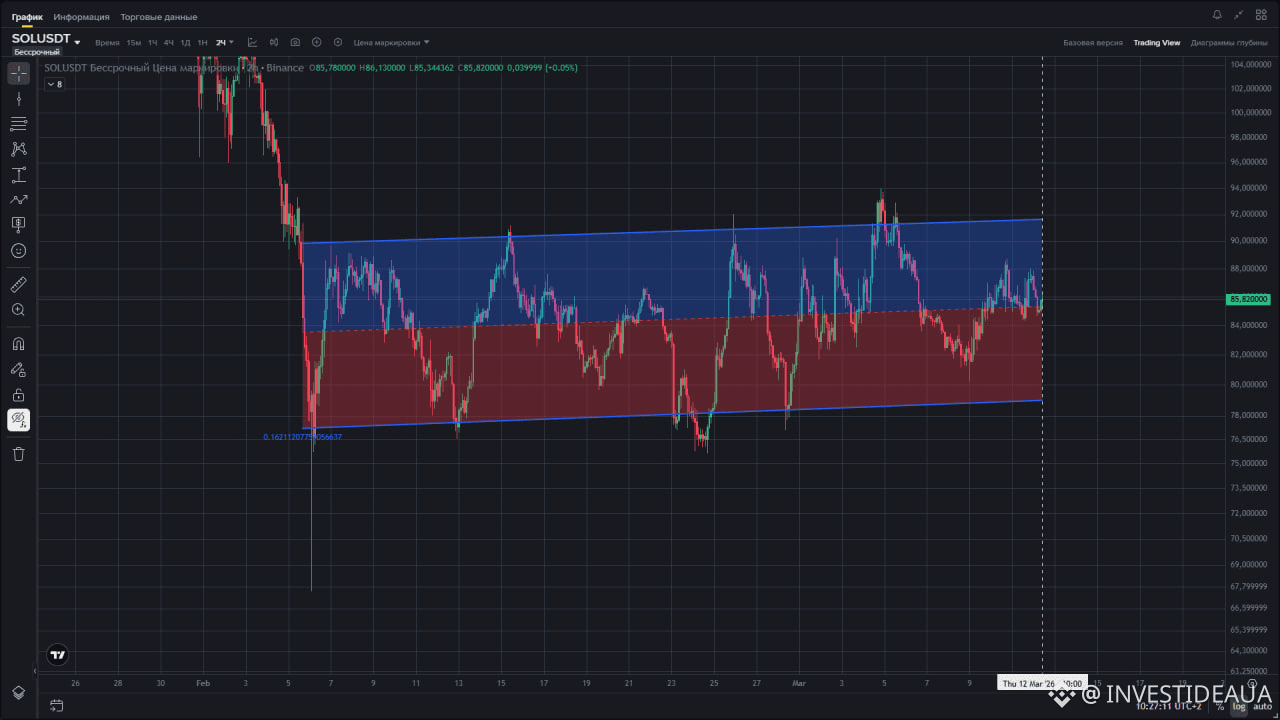Toggle hide all drawings eye icon
The height and width of the screenshot is (720, 1280).
18,420
